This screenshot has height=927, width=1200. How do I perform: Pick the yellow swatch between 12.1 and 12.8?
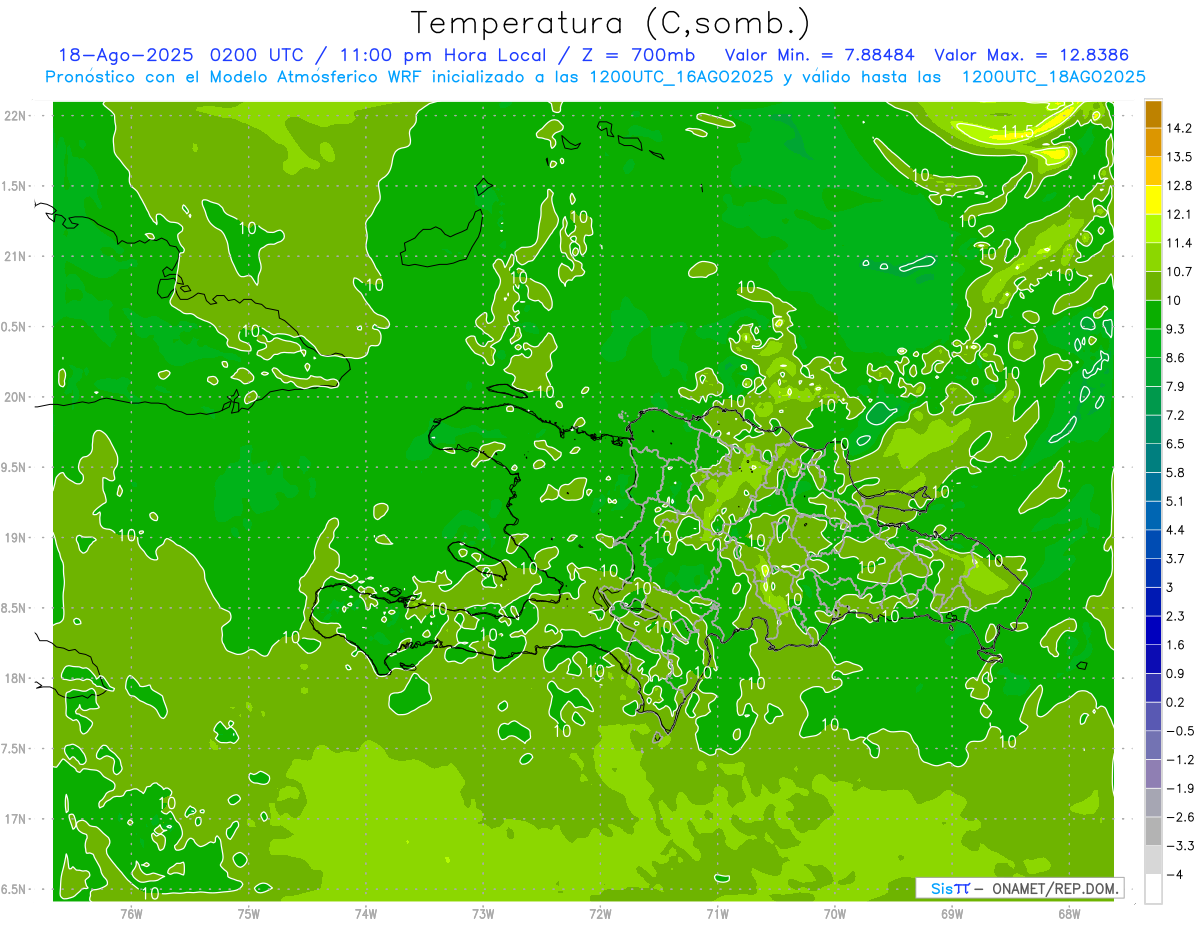pyautogui.click(x=1153, y=199)
